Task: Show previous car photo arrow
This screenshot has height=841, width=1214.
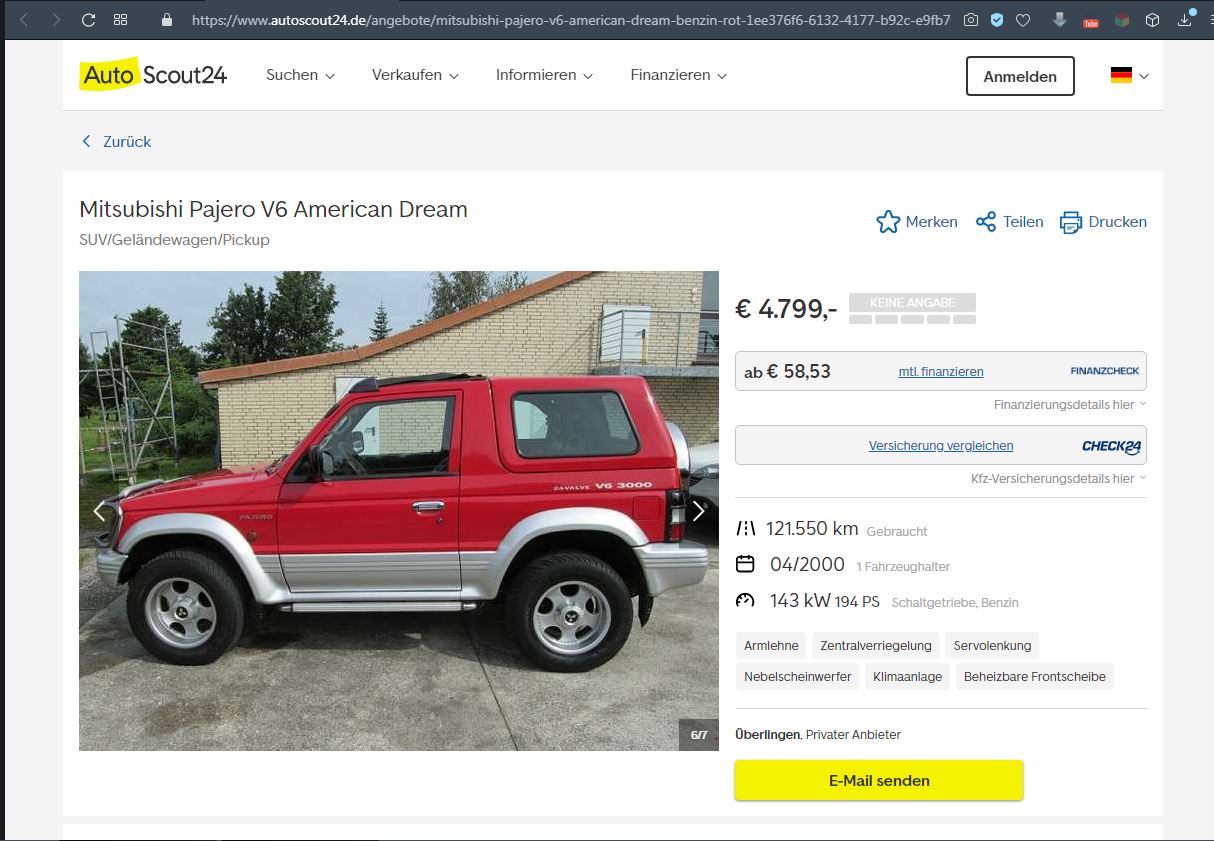Action: (x=99, y=511)
